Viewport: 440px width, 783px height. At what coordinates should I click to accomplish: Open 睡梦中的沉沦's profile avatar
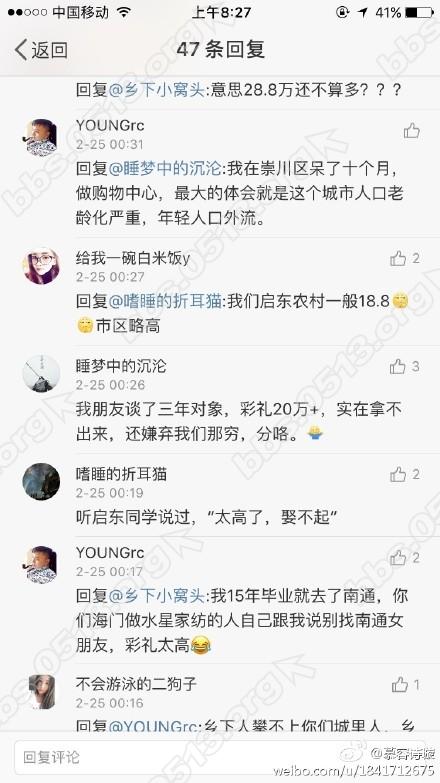pos(41,374)
